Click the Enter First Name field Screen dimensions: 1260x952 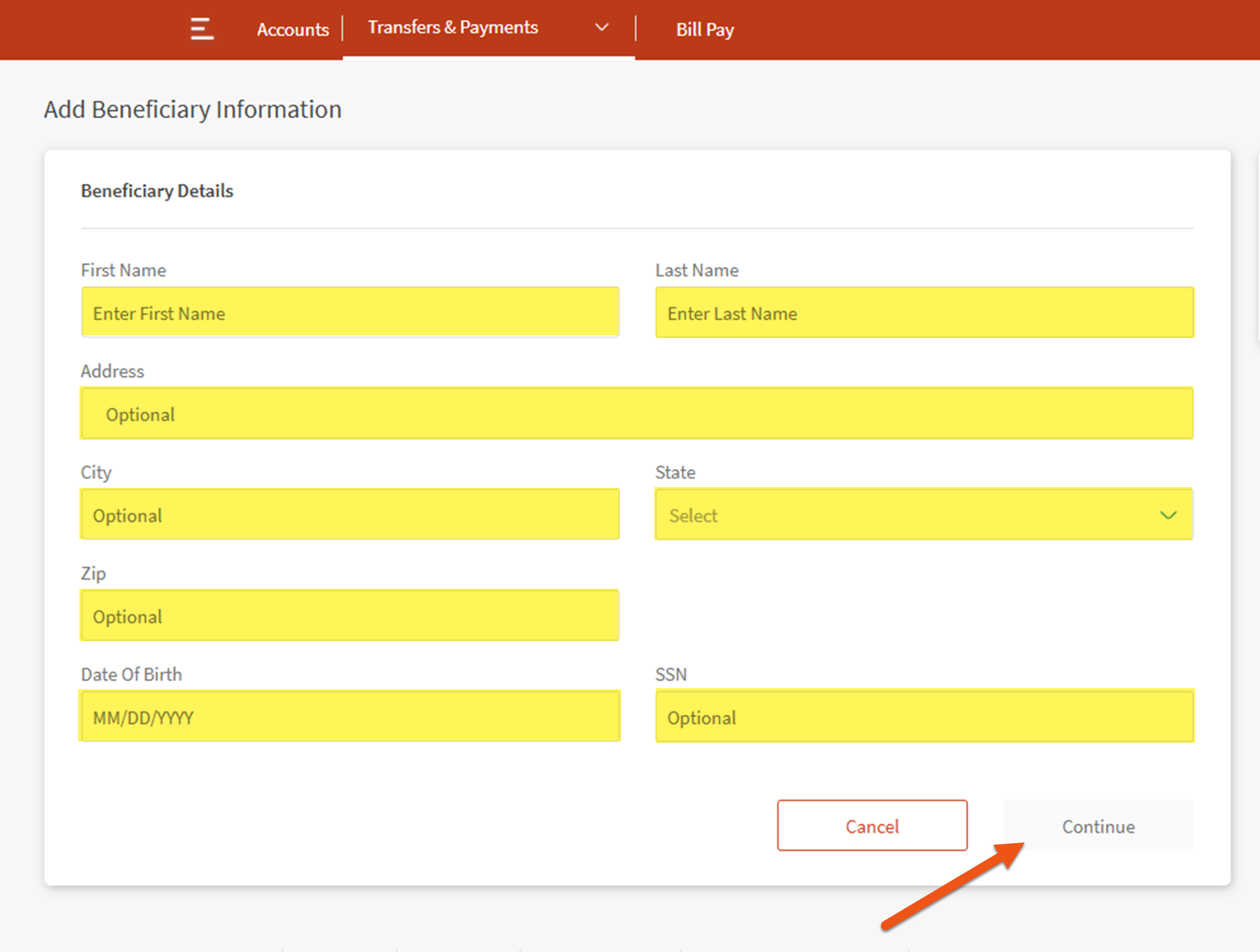click(x=350, y=312)
